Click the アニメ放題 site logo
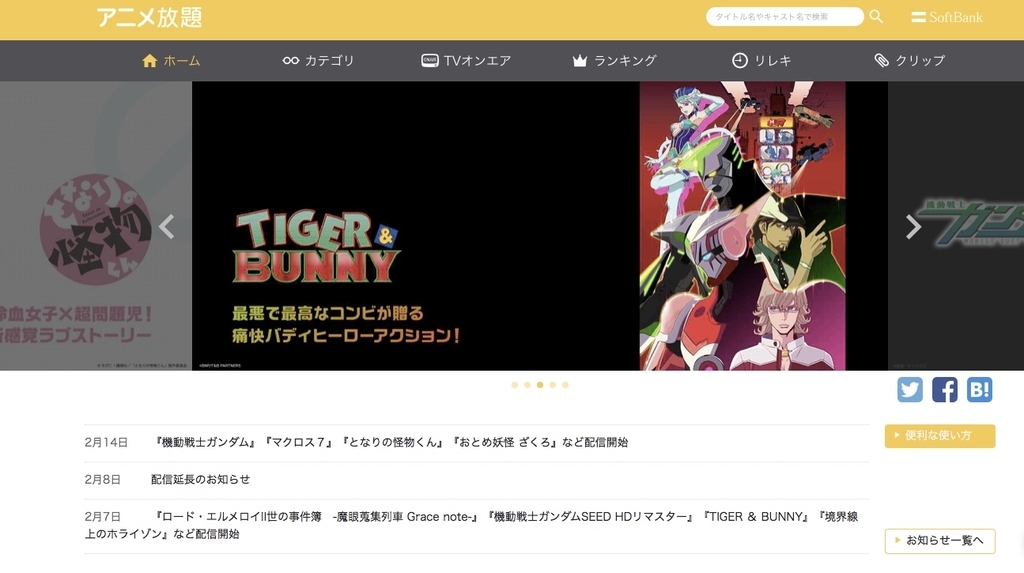Image resolution: width=1024 pixels, height=573 pixels. 150,18
